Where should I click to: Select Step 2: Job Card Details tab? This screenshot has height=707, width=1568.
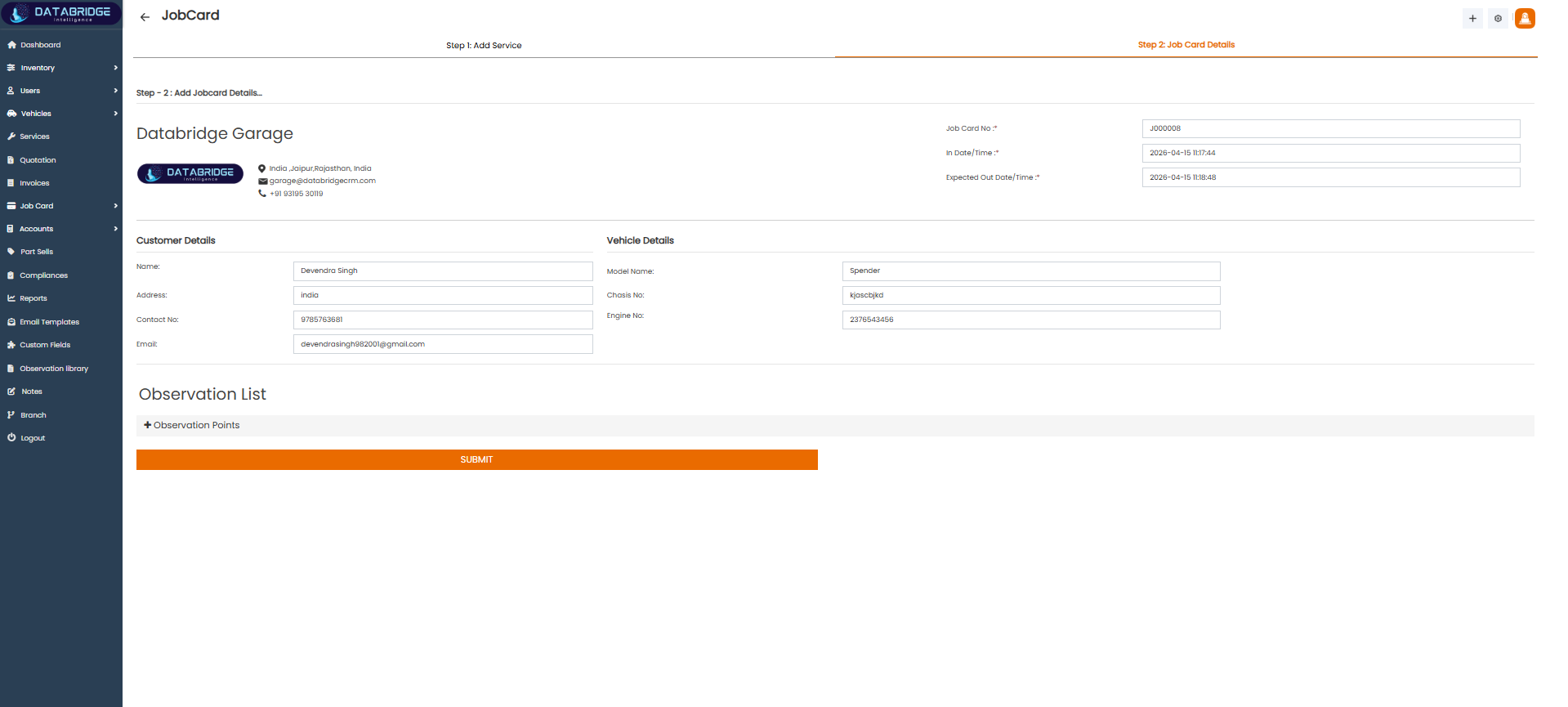(x=1186, y=45)
